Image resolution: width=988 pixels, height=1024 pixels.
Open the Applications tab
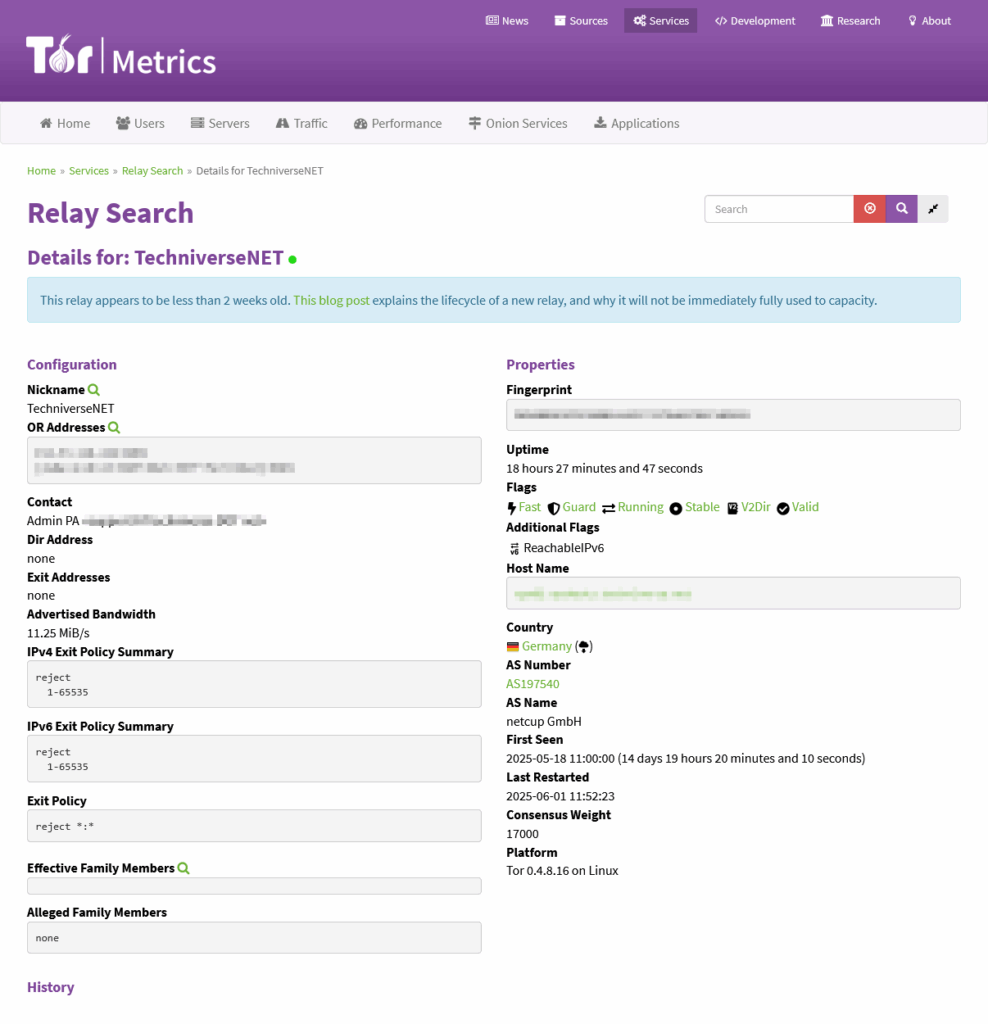tap(637, 123)
